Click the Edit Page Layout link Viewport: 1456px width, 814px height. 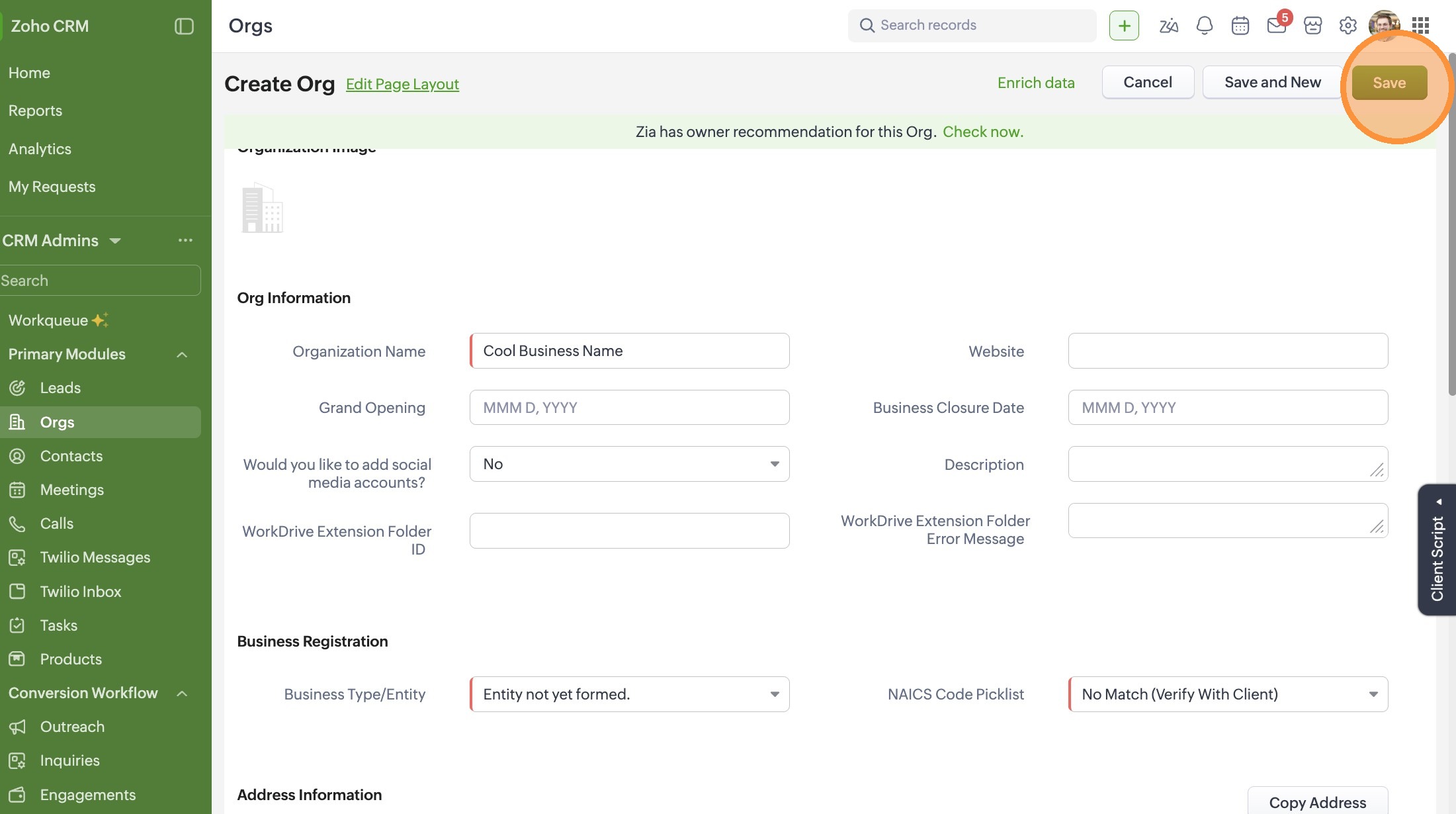(402, 84)
